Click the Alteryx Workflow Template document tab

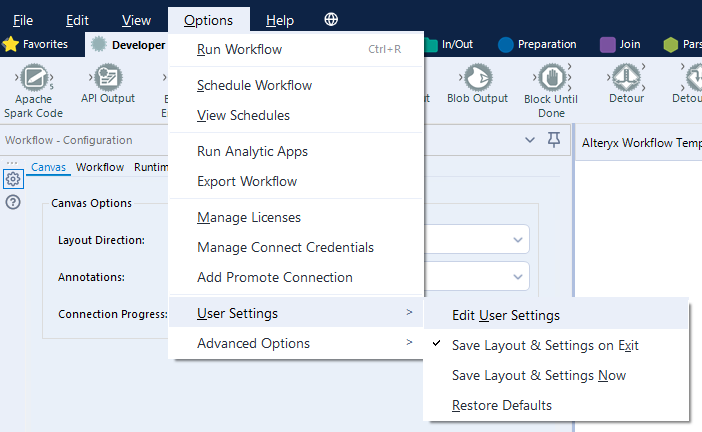(x=641, y=143)
